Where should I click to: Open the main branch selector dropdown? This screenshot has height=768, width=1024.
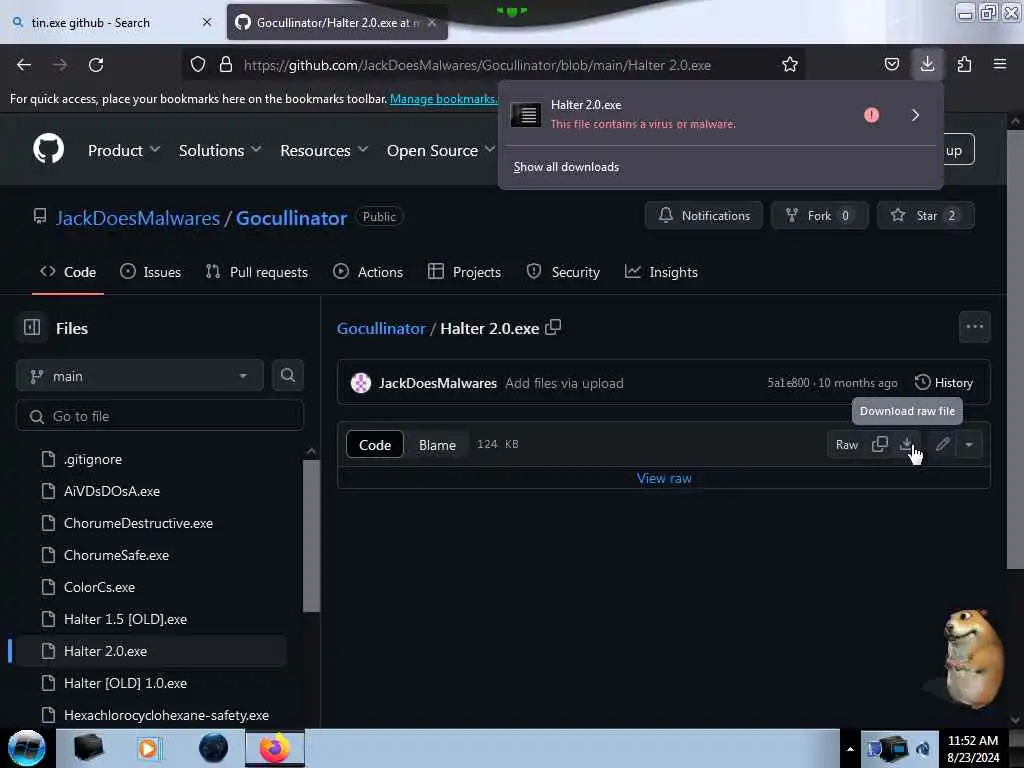[x=140, y=376]
